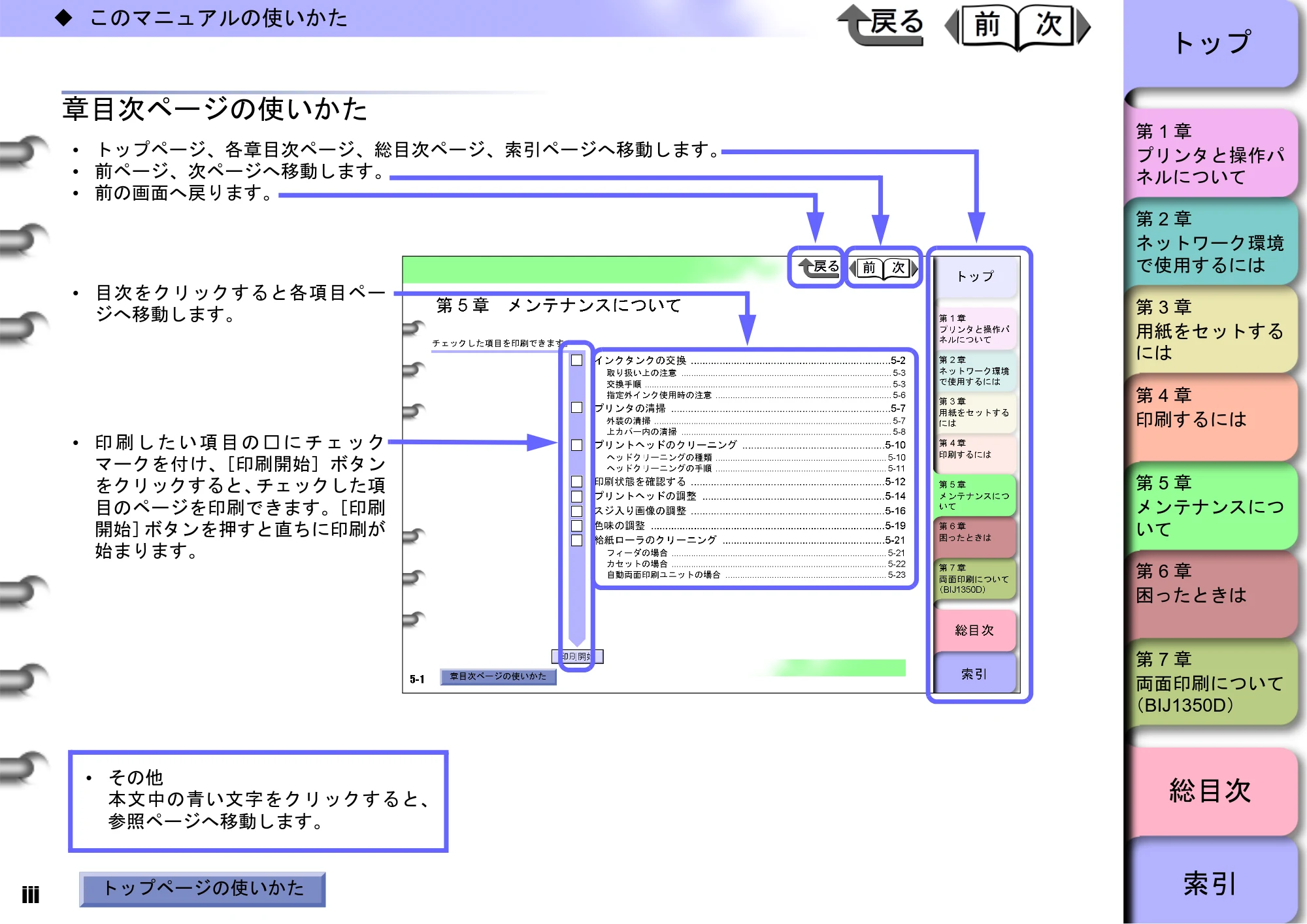Viewport: 1307px width, 924px height.
Task: Open the トップ tab in the sidebar
Action: pos(1212,44)
